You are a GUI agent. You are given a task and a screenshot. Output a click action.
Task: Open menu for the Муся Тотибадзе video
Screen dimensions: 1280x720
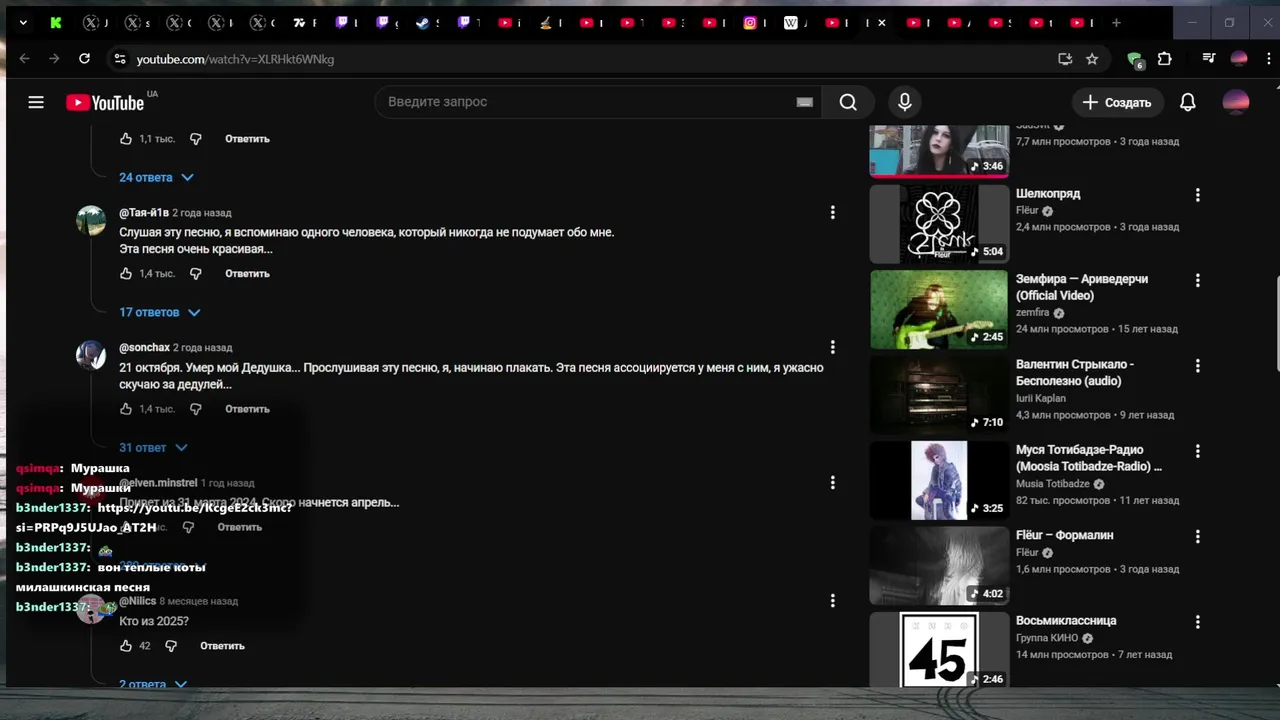[x=1197, y=451]
